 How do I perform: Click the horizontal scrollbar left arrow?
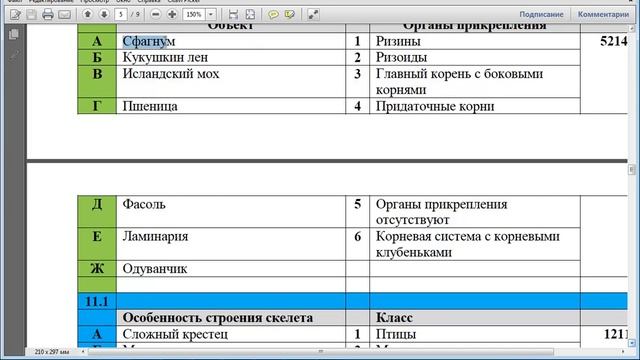(83, 351)
